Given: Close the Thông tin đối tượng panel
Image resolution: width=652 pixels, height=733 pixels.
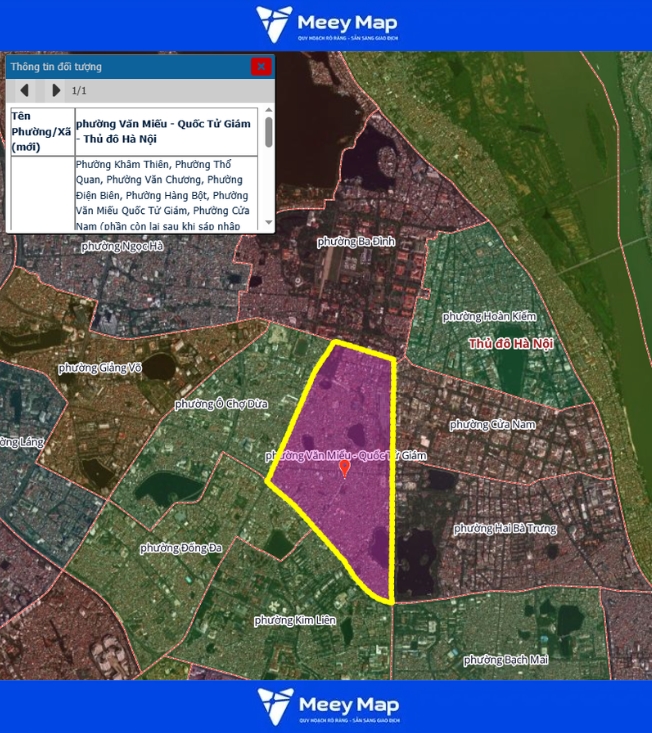Looking at the screenshot, I should (261, 67).
